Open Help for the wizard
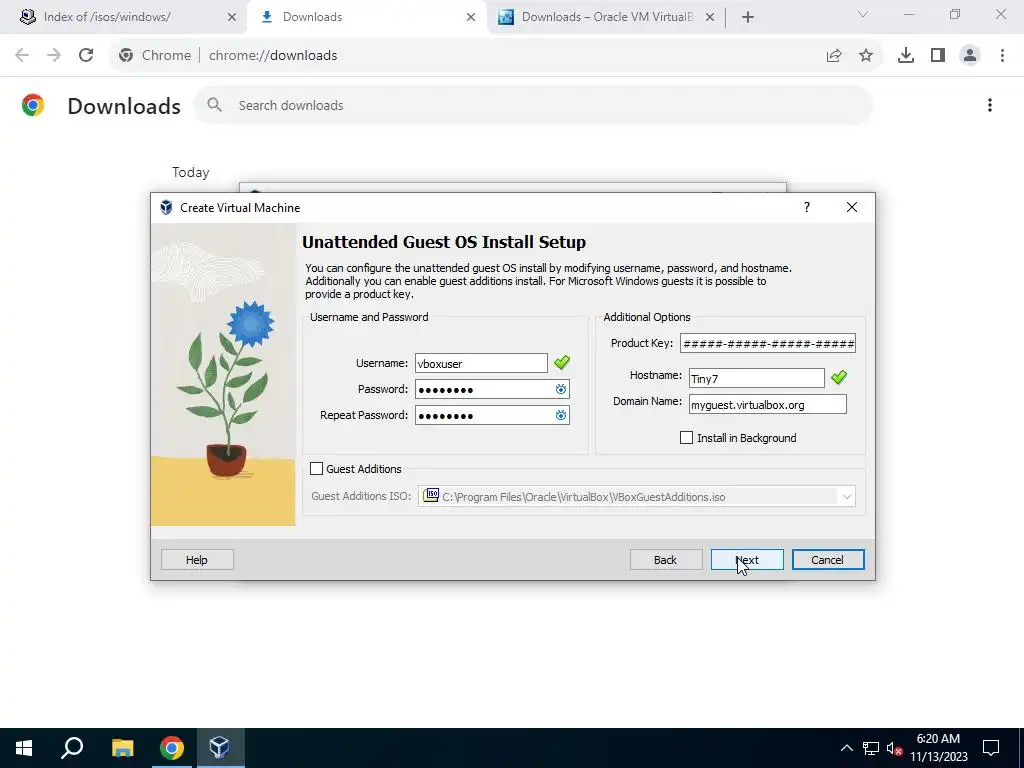Image resolution: width=1024 pixels, height=768 pixels. click(197, 560)
